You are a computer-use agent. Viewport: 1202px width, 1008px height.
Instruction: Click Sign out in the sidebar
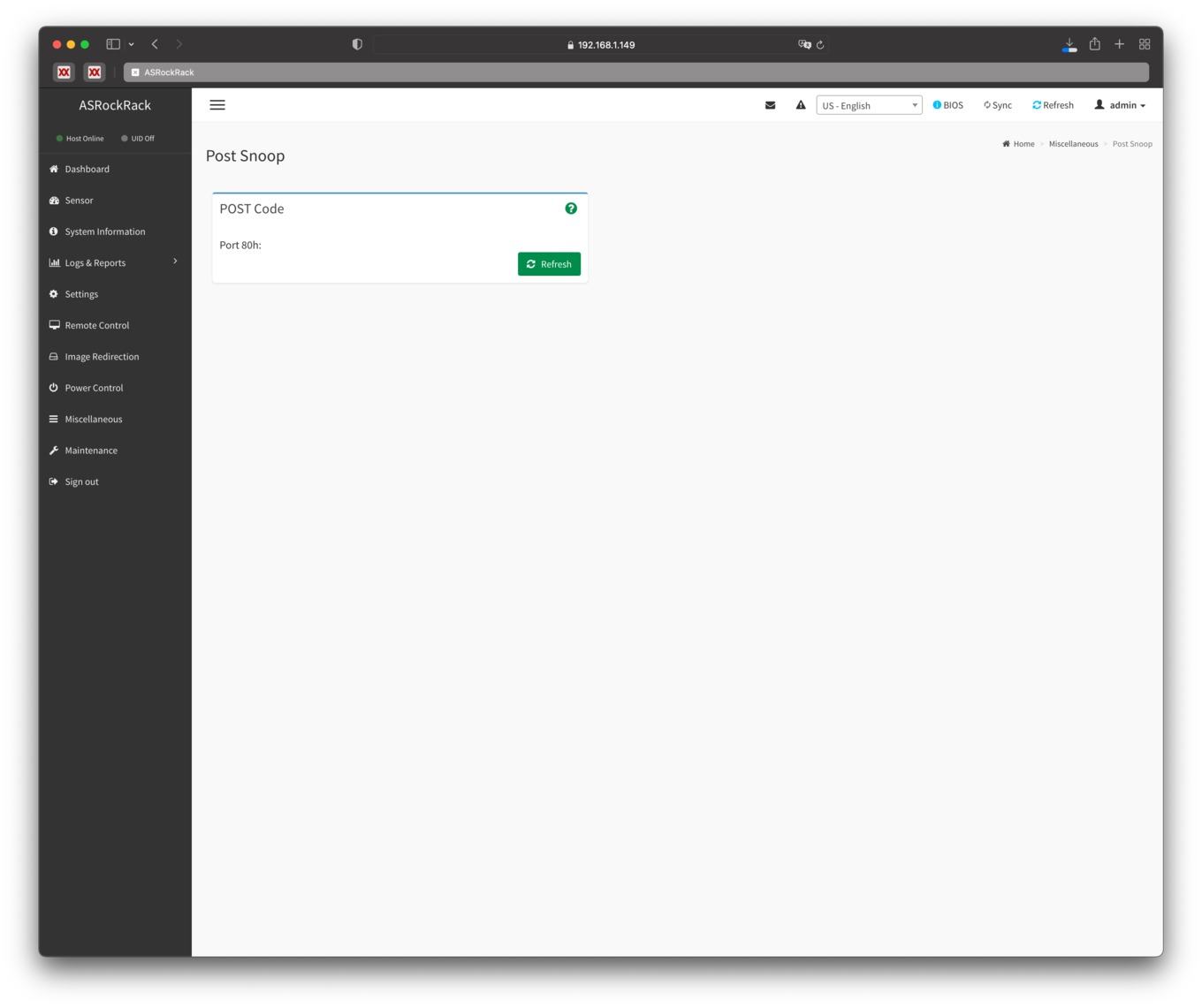click(81, 481)
